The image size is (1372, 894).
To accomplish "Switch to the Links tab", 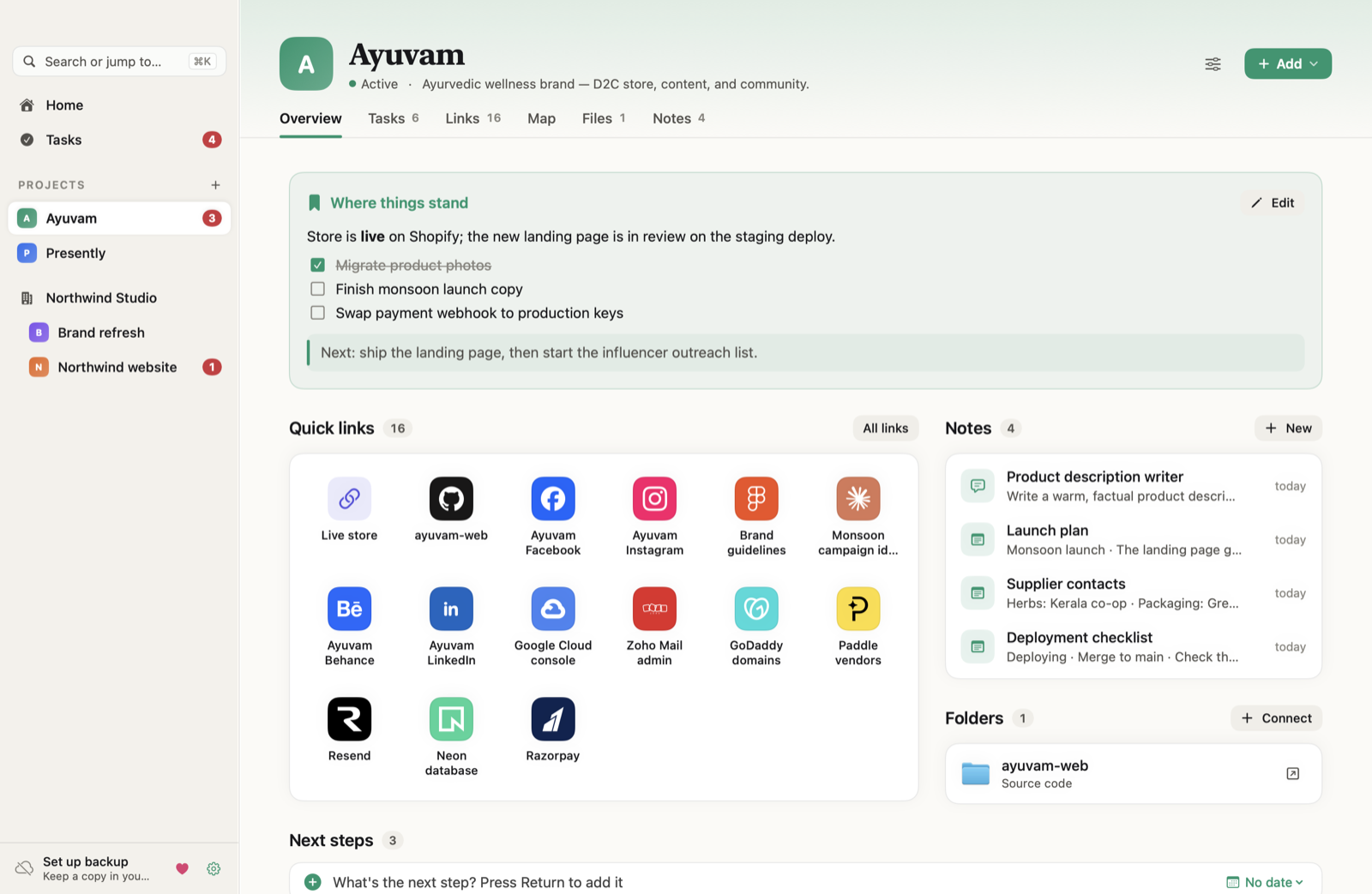I will [x=472, y=118].
